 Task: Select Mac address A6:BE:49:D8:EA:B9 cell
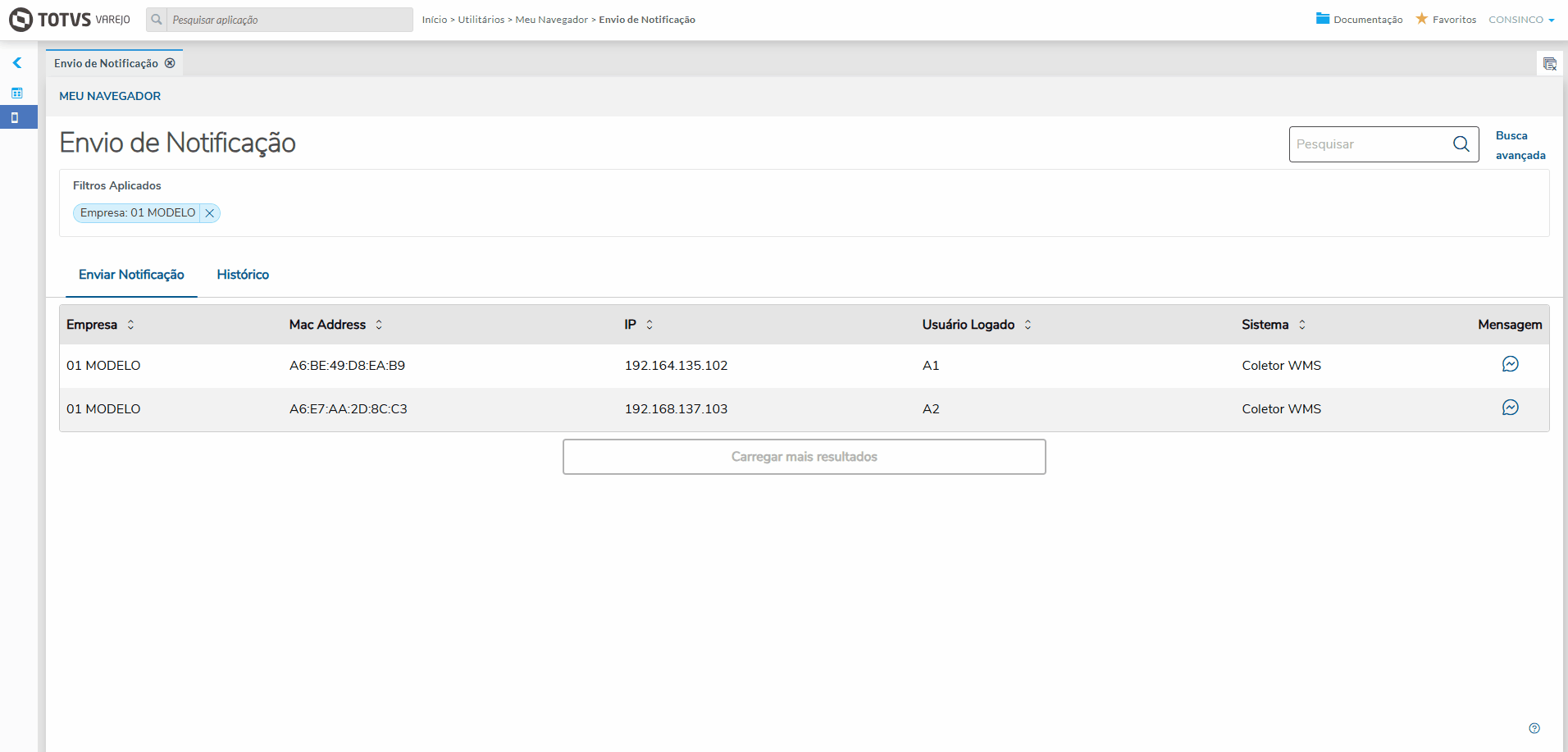347,366
